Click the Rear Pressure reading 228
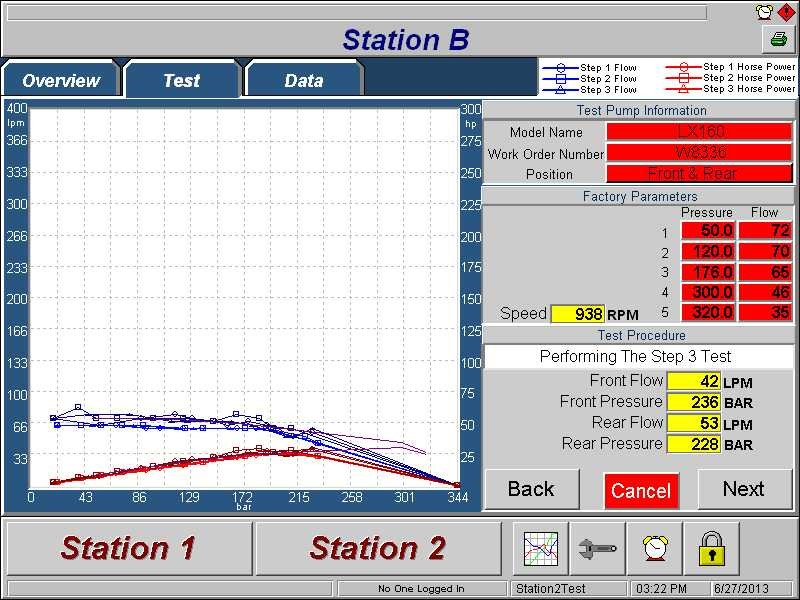Viewport: 800px width, 600px height. (694, 444)
